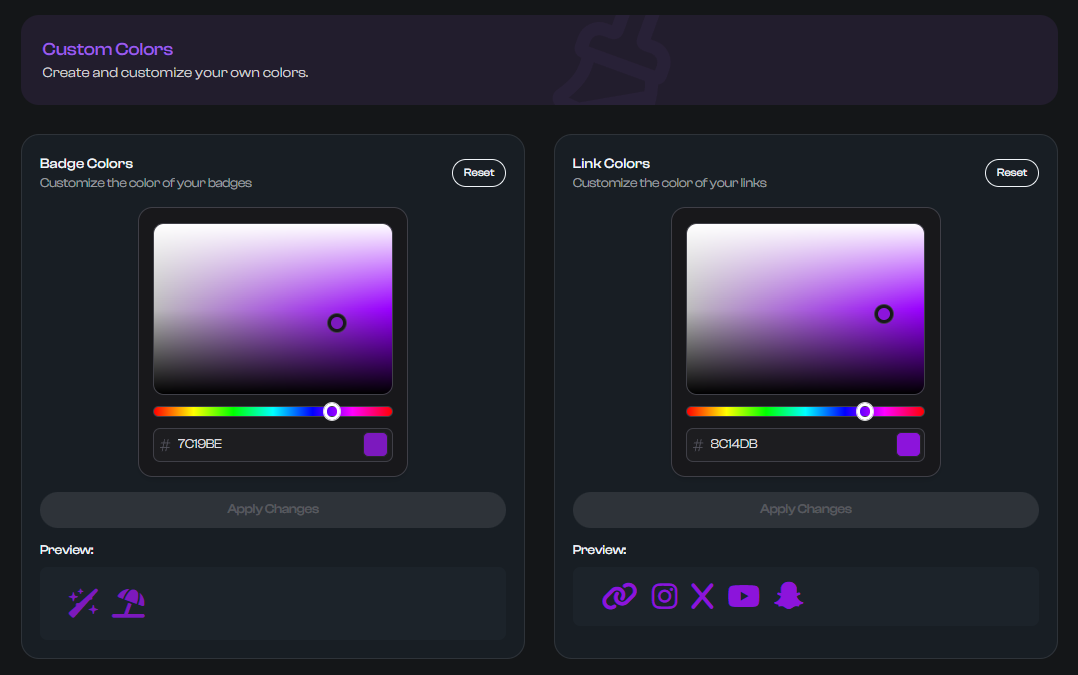Focus the 7C19BE hex color field
Screen dimensions: 1078x675
(x=273, y=445)
